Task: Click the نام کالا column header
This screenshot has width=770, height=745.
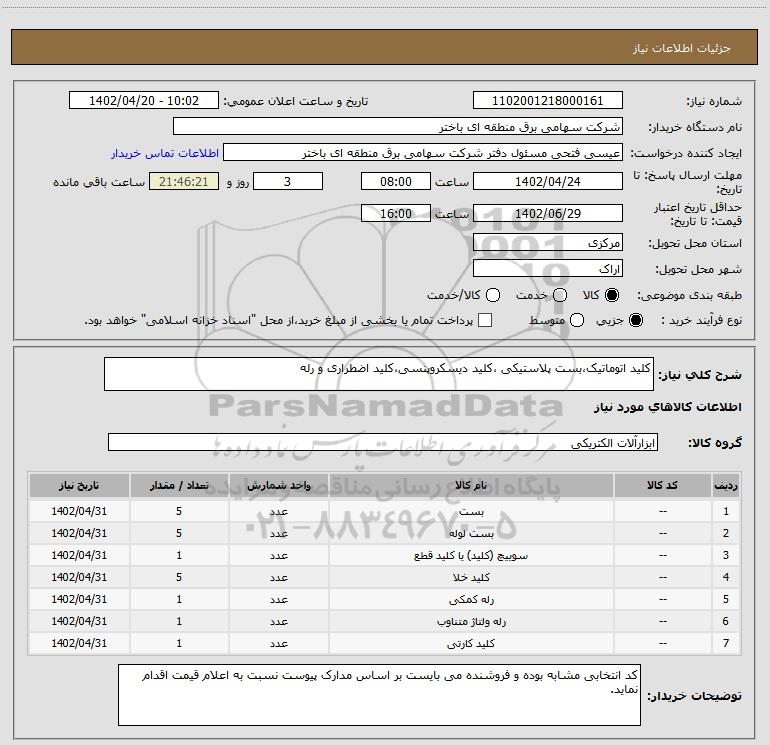Action: click(x=471, y=486)
